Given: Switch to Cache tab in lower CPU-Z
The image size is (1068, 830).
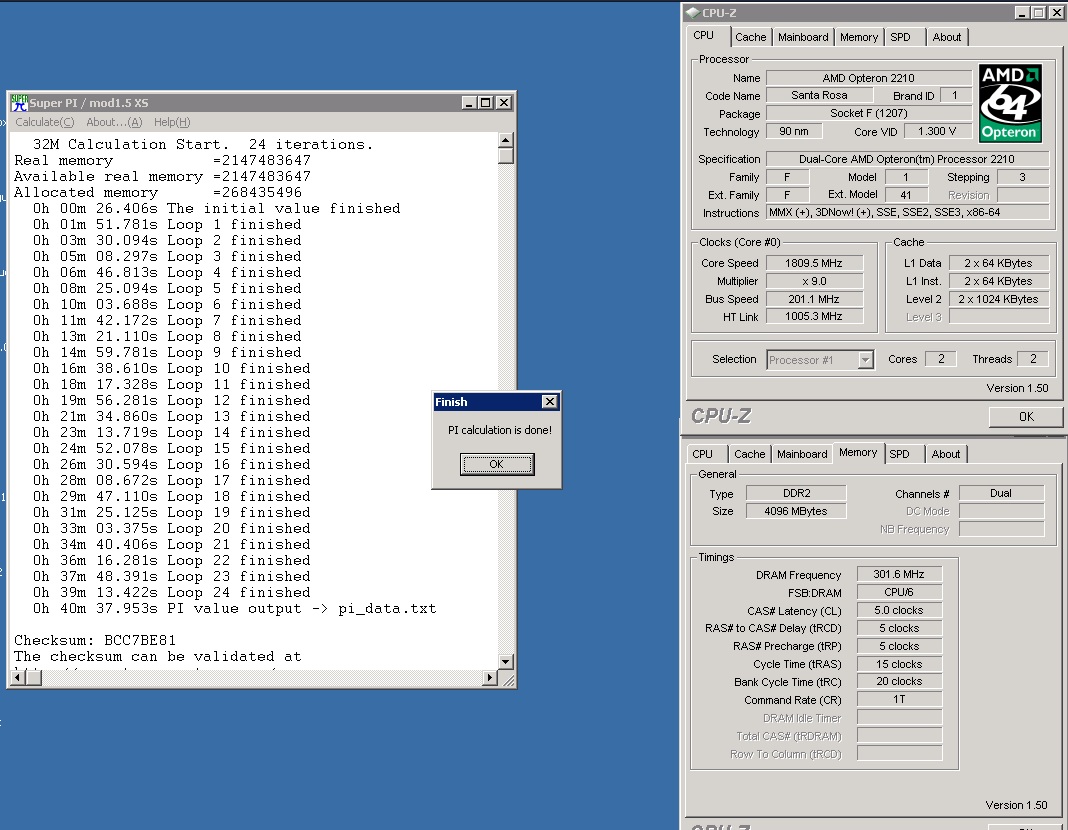Looking at the screenshot, I should click(749, 454).
